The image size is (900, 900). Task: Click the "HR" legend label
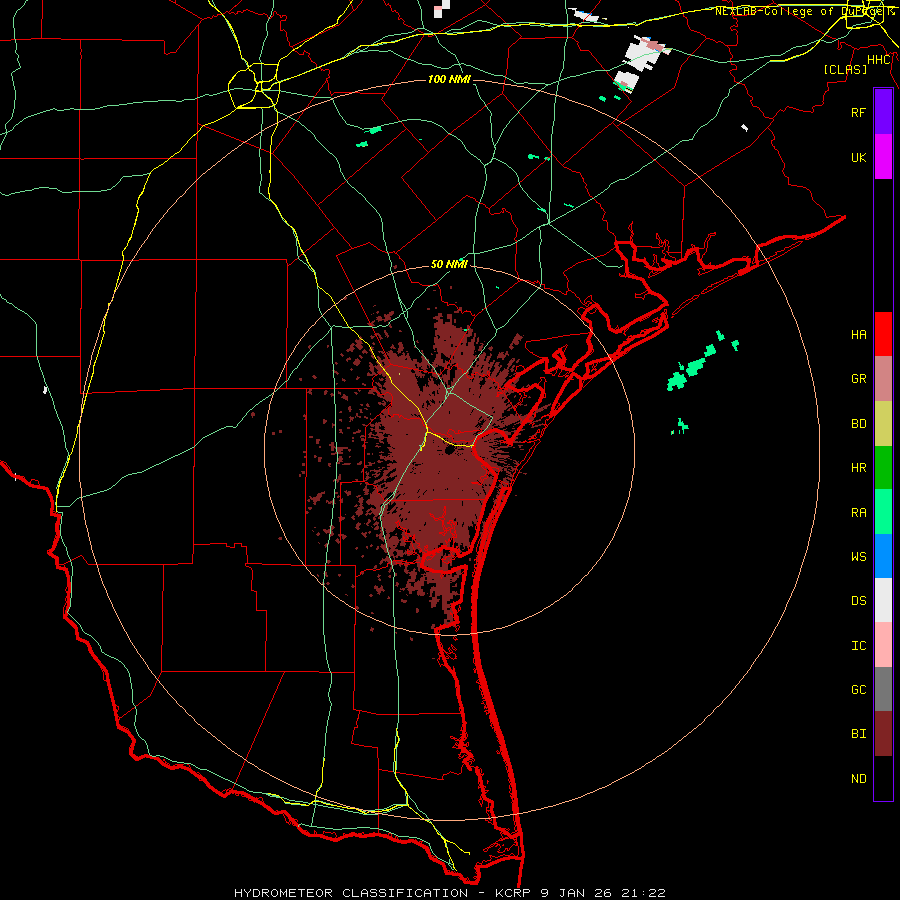858,468
